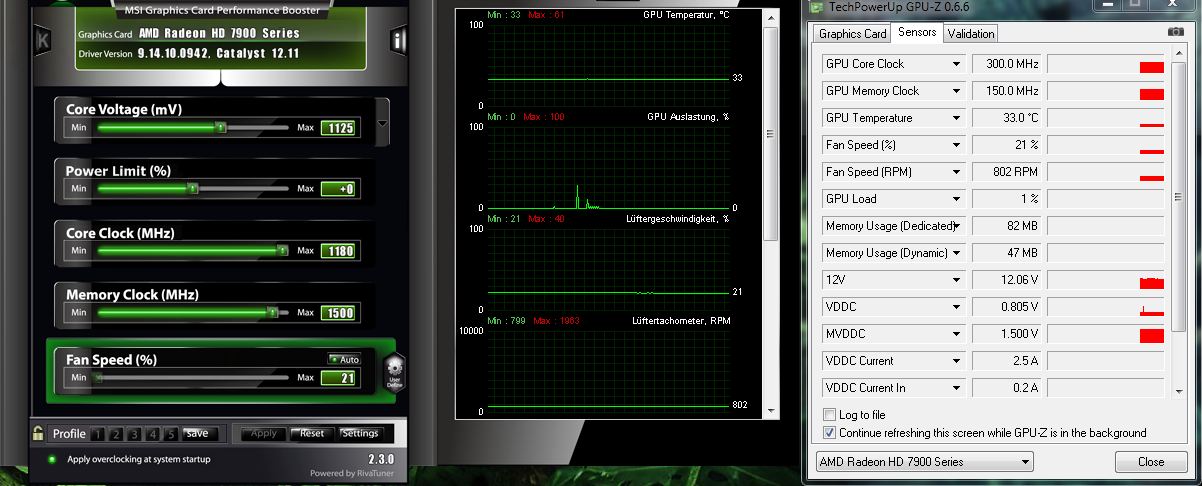Viewport: 1202px width, 486px height.
Task: Click the Fan Speed slider handle
Action: click(98, 377)
